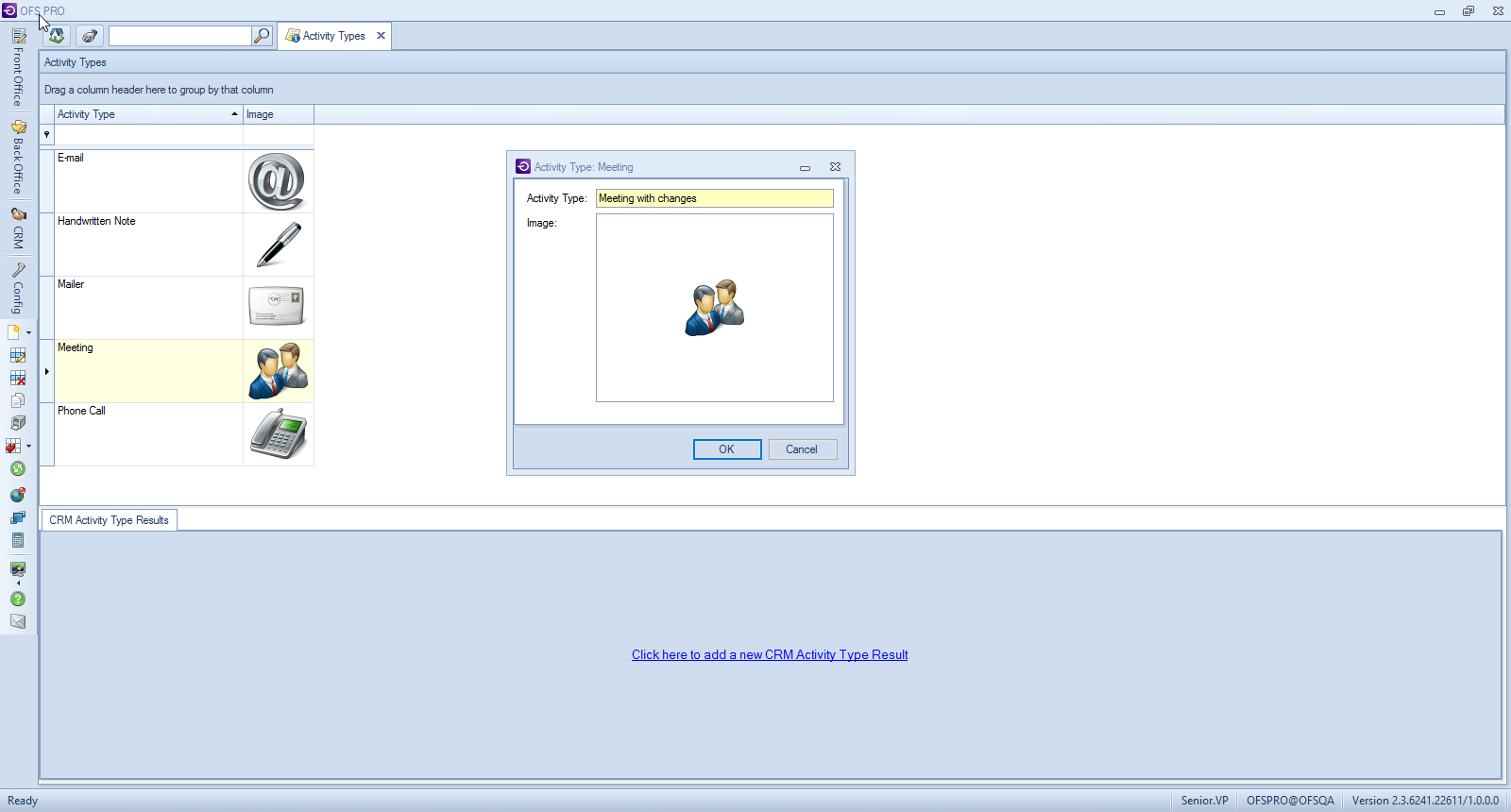Open the CRM Activity Type Results tab

click(109, 520)
